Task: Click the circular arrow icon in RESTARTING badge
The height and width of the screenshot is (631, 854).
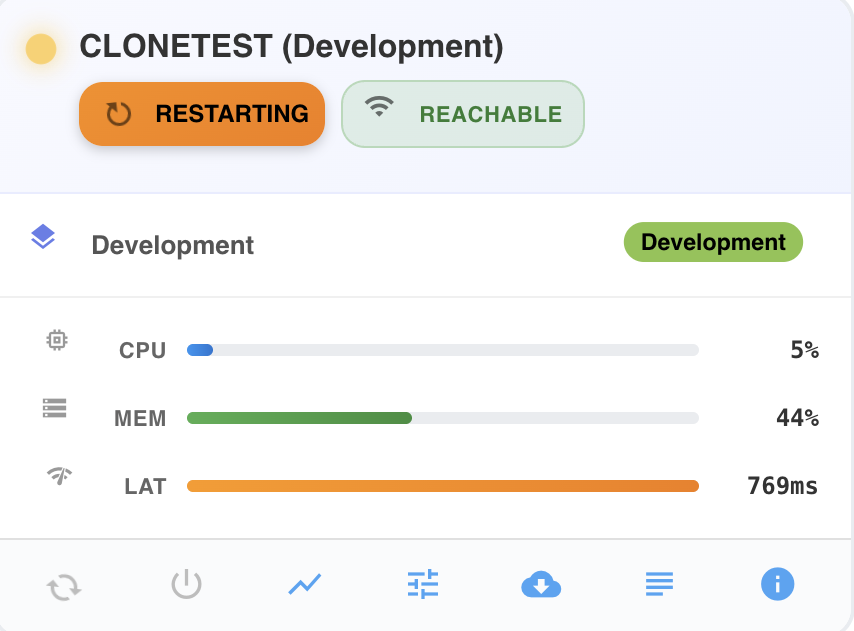Action: (118, 114)
